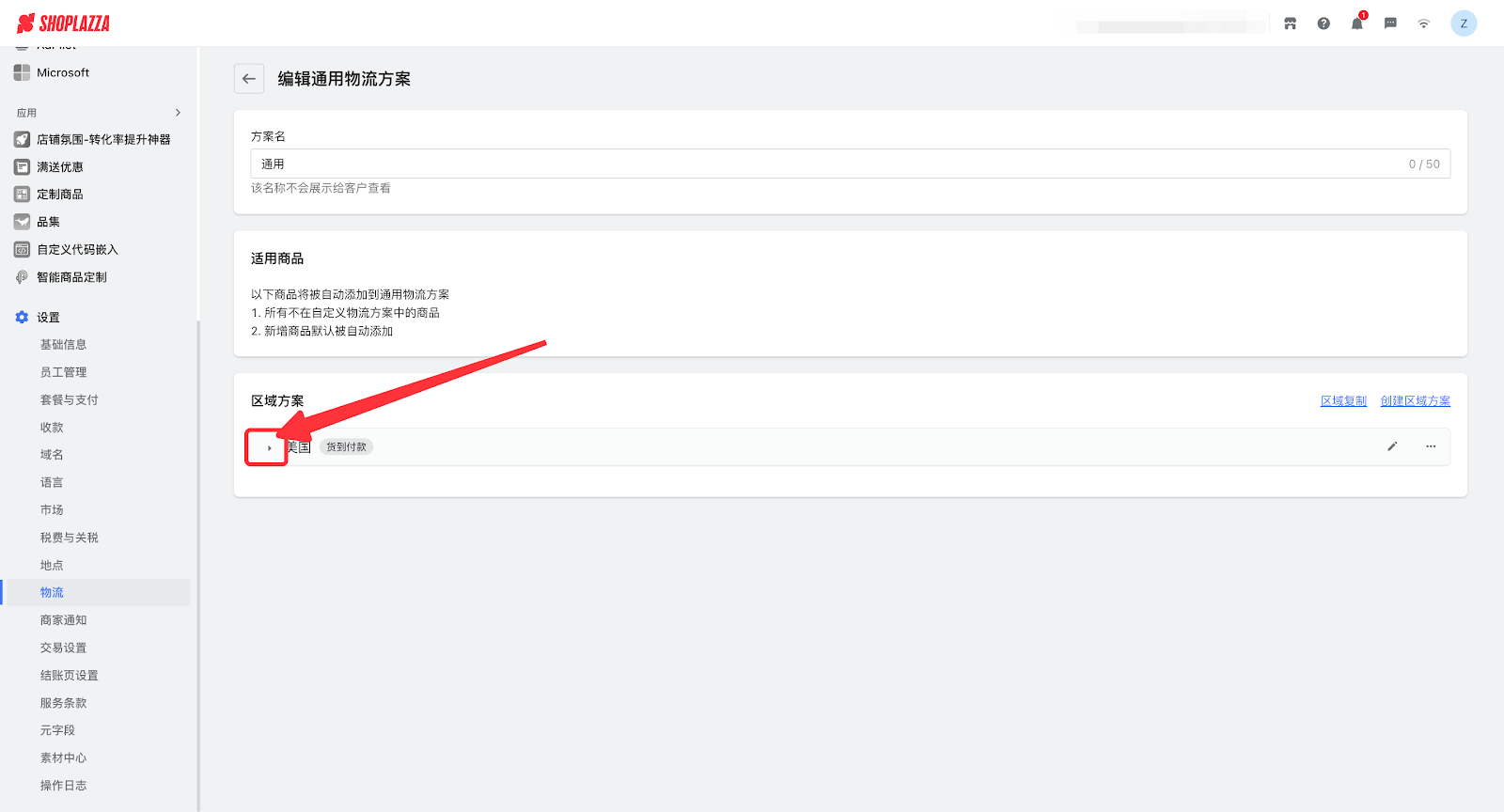Edit the 美国 region with pencil icon
This screenshot has height=812, width=1504.
click(x=1392, y=446)
